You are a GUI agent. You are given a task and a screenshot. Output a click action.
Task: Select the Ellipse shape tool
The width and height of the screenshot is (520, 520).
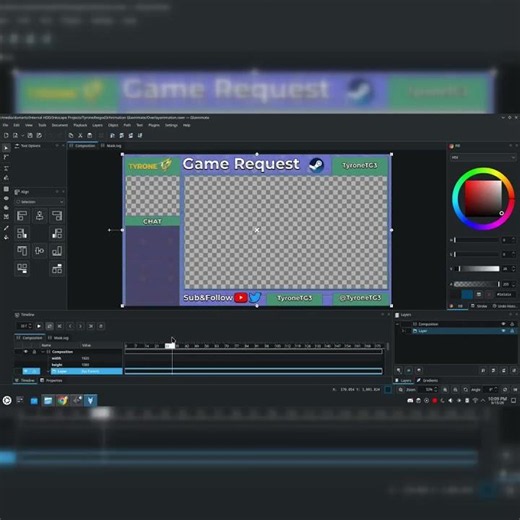6,198
